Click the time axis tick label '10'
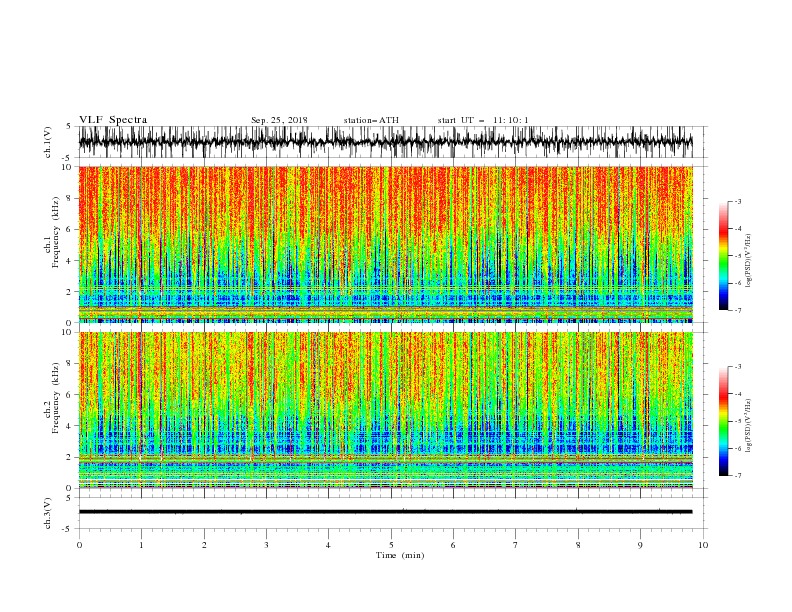Screen dimensions: 792x612 click(703, 545)
